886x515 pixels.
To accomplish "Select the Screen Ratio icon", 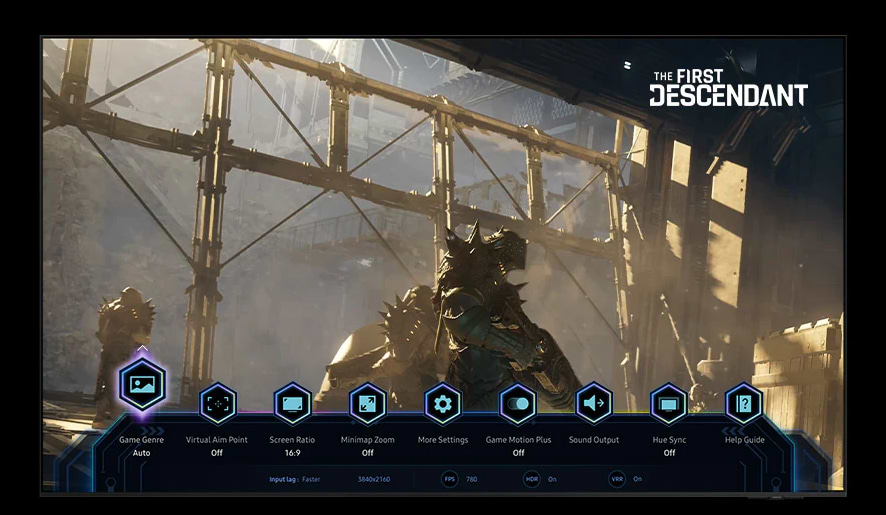I will [292, 404].
